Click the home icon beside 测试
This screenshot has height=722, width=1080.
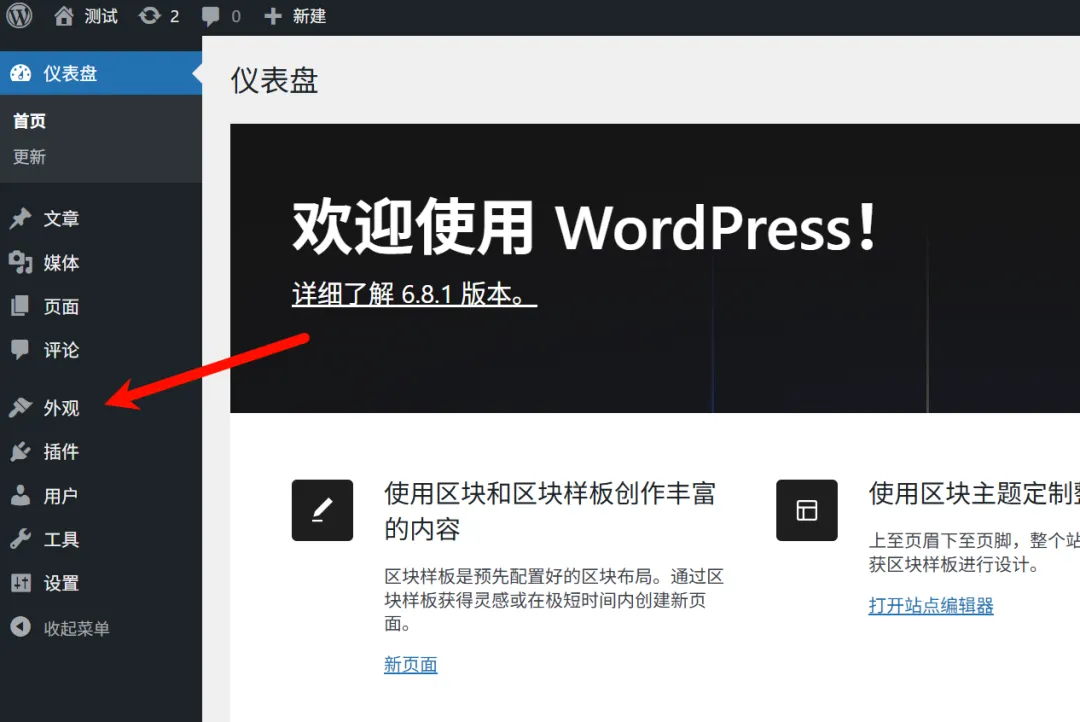coord(64,16)
